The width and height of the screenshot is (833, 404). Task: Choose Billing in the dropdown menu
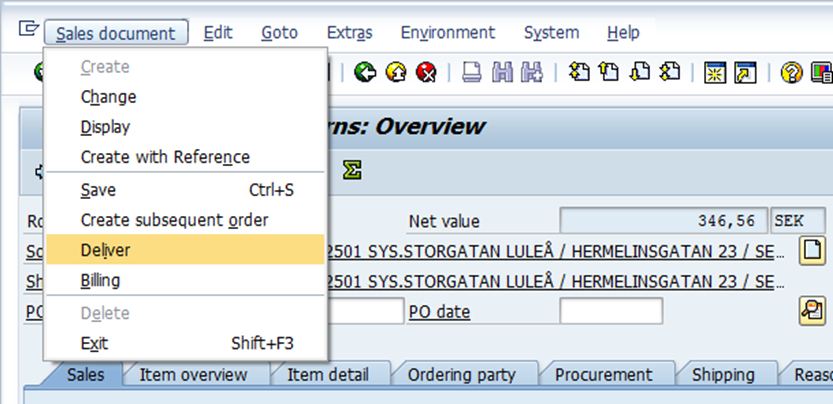pyautogui.click(x=100, y=281)
